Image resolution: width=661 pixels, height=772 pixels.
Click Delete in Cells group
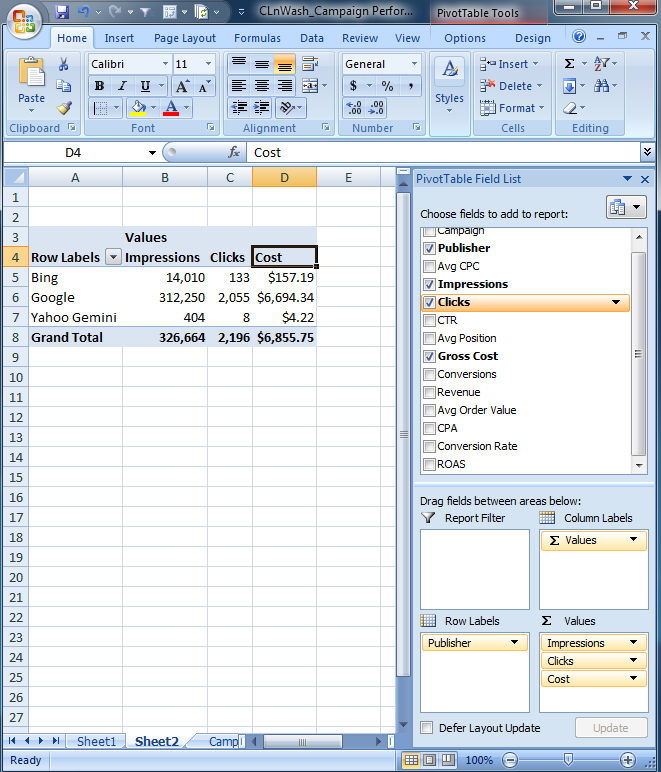511,86
